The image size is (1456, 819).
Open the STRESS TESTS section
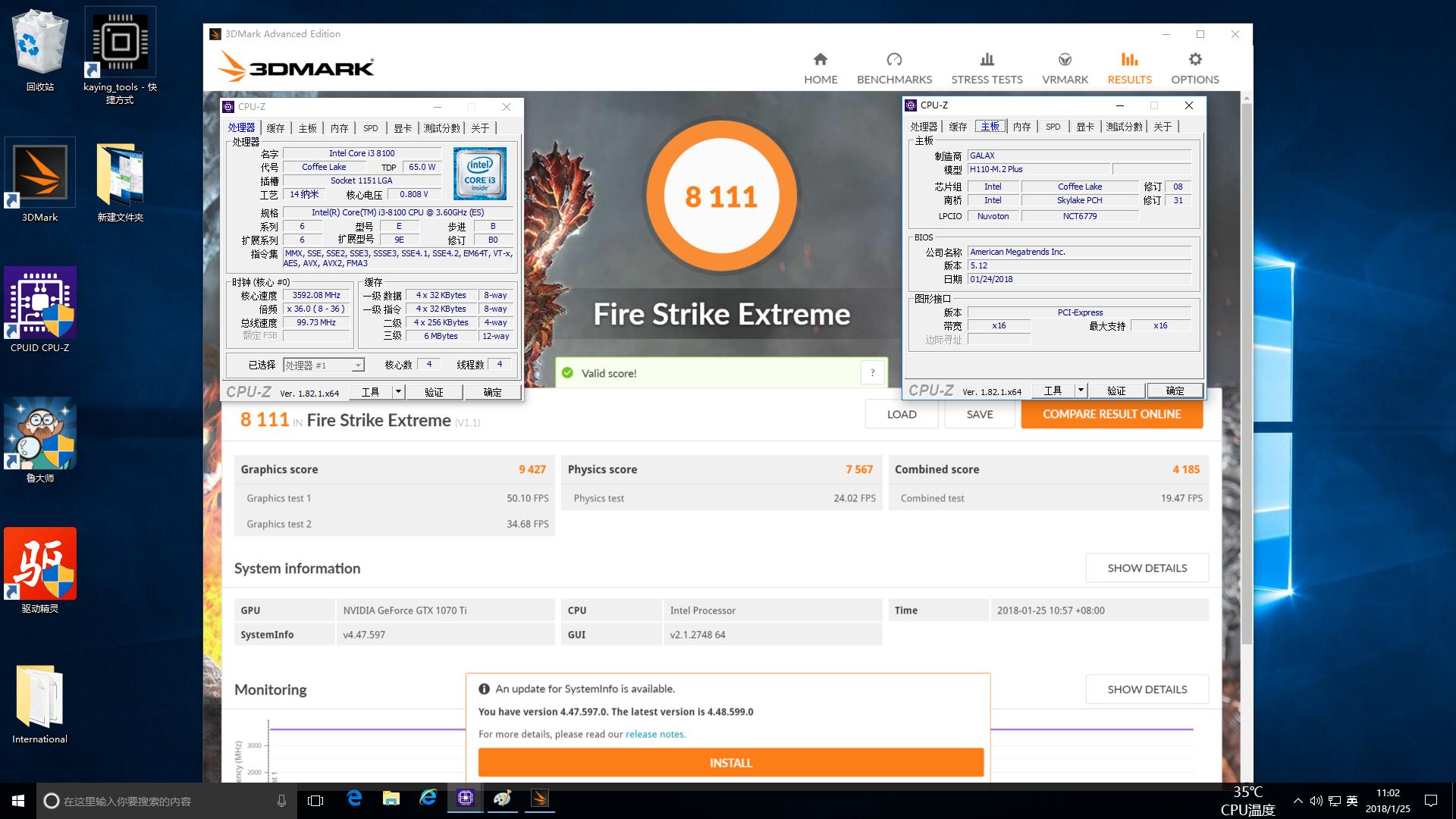point(987,67)
